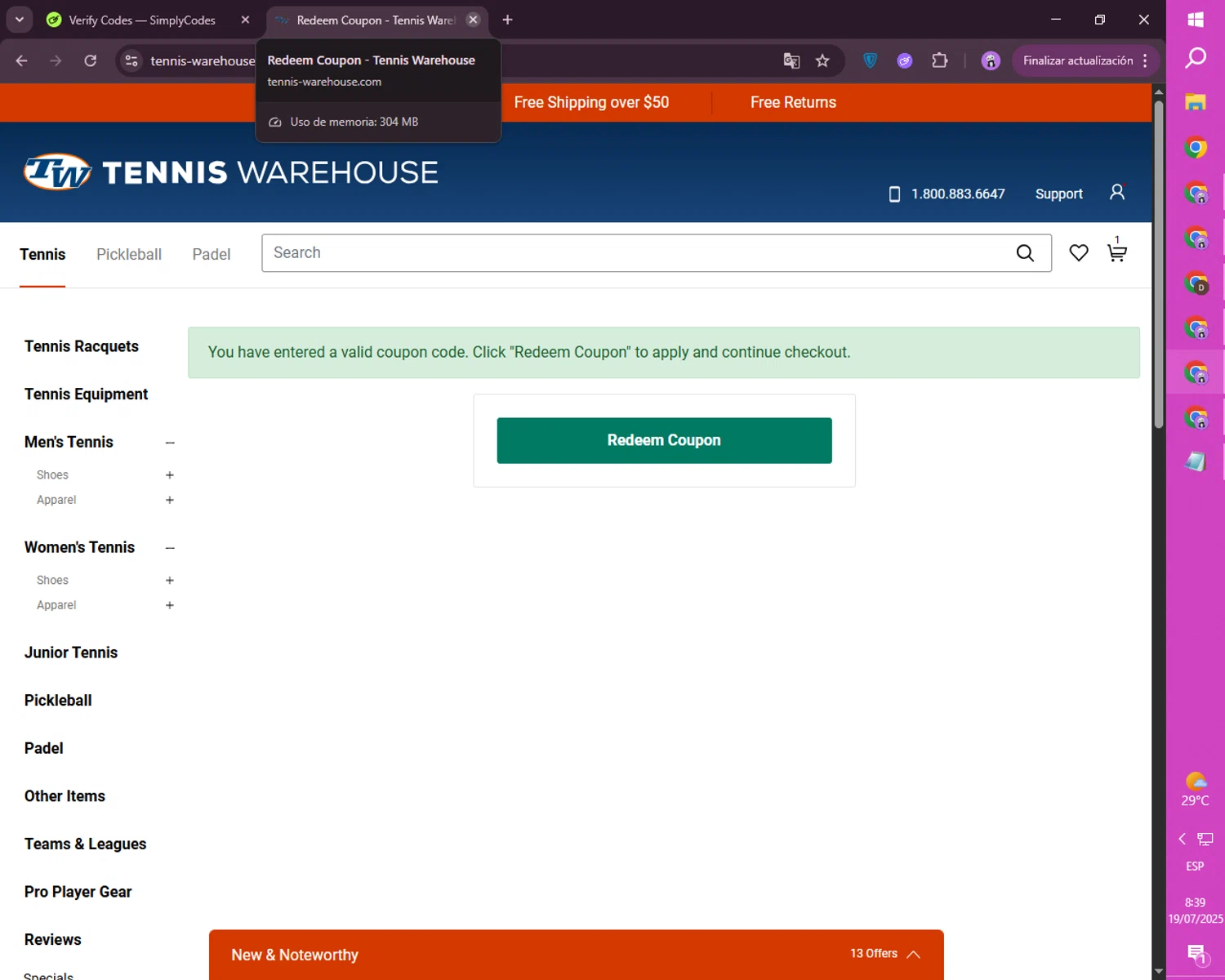Switch to the Padel site tab
1225x980 pixels.
click(212, 254)
